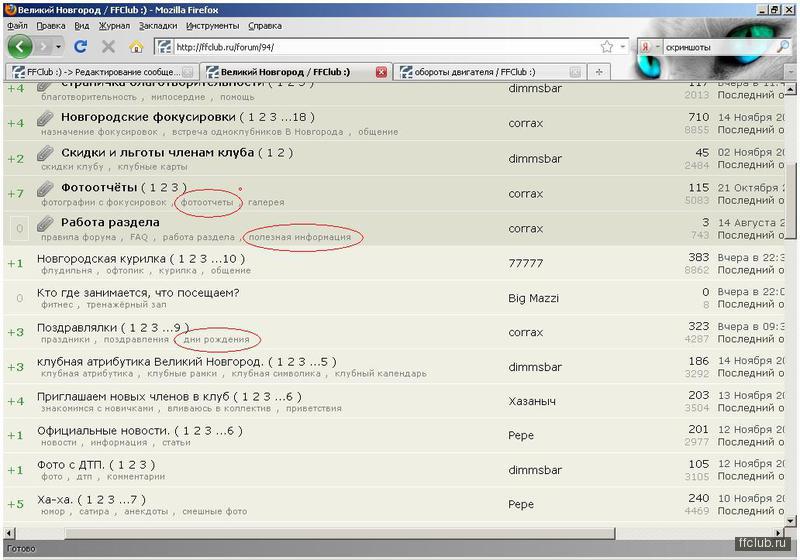The height and width of the screenshot is (560, 800).
Task: Open the Фото с ДТП topic
Action: 71,465
